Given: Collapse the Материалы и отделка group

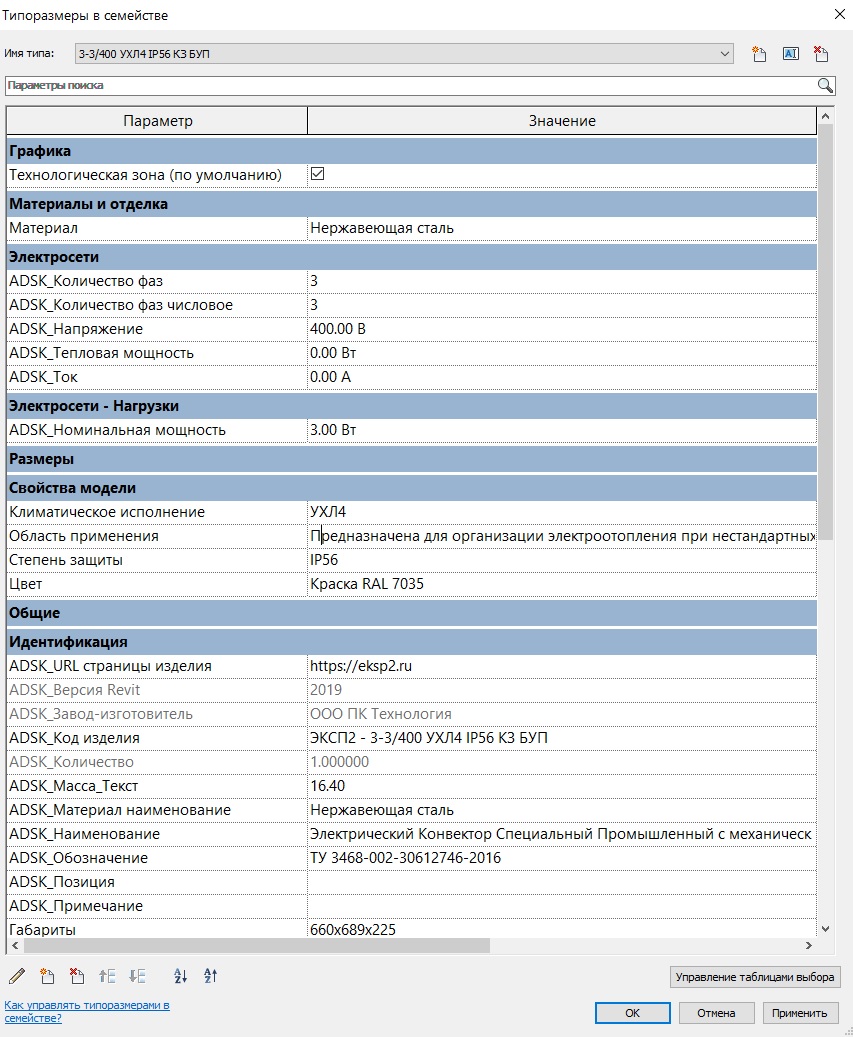Looking at the screenshot, I should tap(412, 204).
